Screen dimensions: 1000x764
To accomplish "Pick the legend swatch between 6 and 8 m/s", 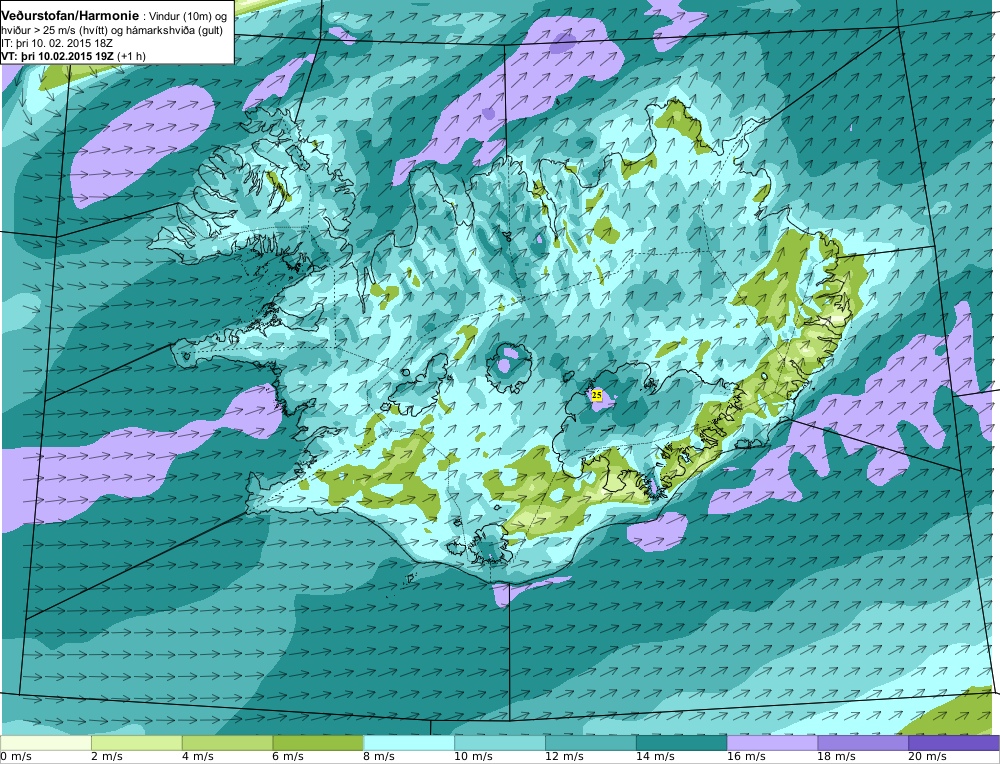I will 318,743.
